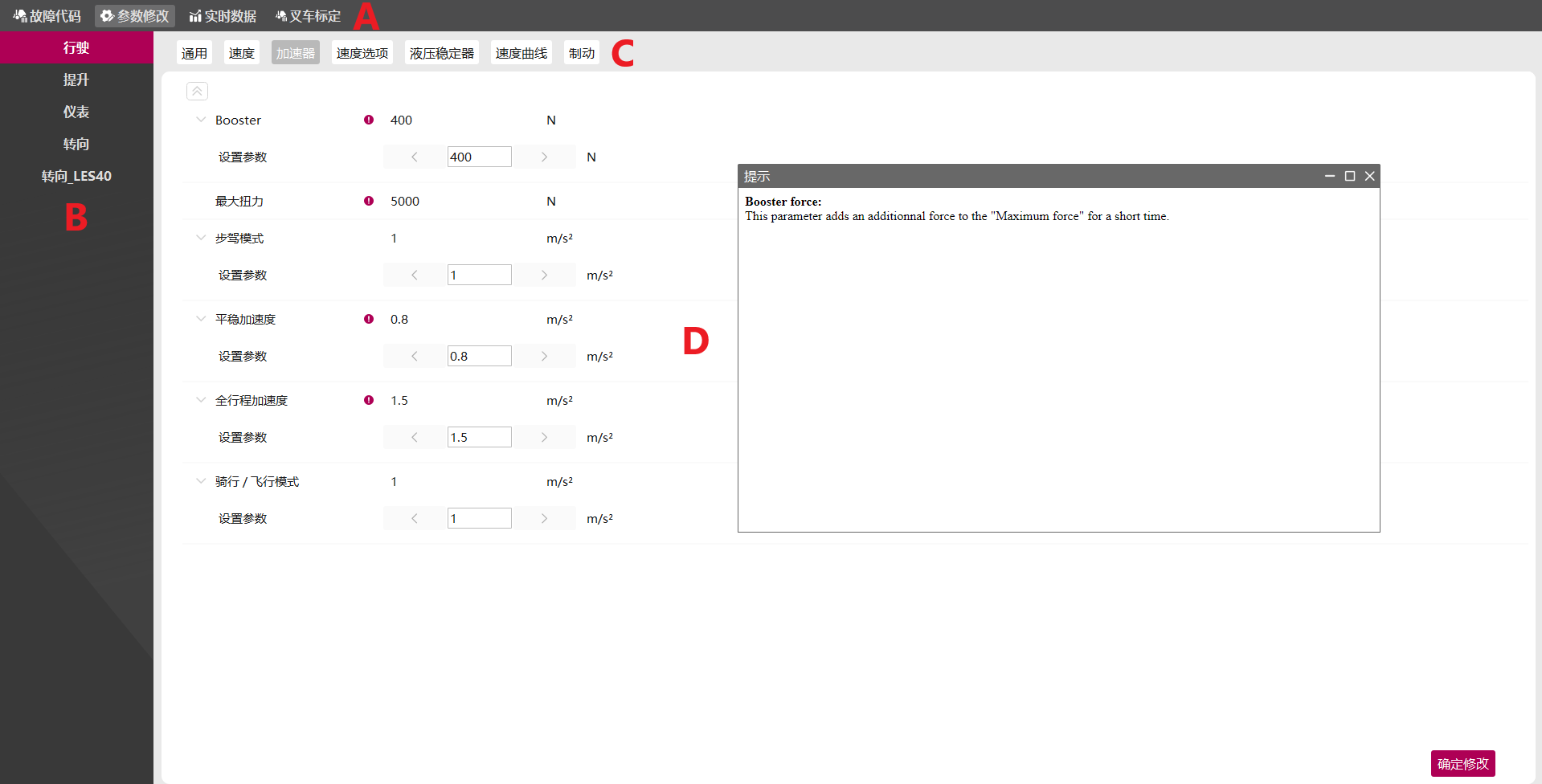1542x784 pixels.
Task: Click the info icon for 平稳加速度
Action: tap(369, 319)
